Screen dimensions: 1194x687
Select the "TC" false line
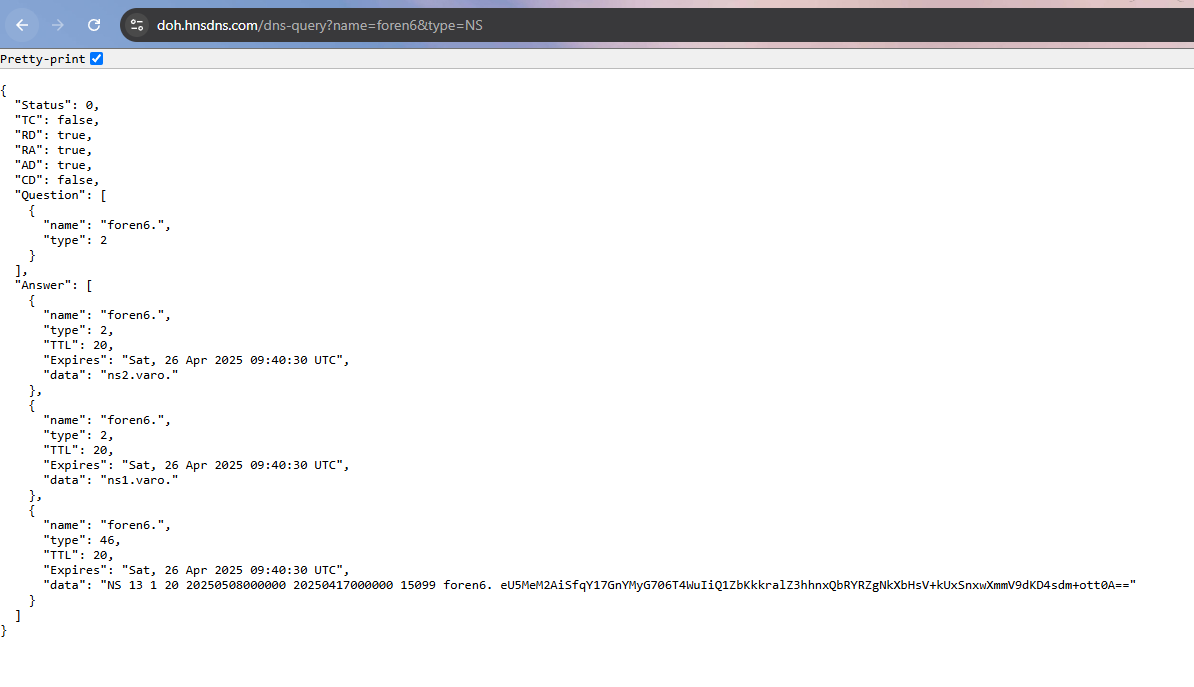point(57,120)
